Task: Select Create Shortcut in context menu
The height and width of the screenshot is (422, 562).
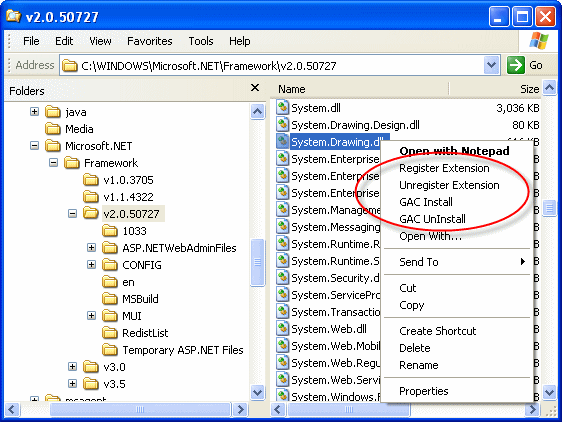Action: pos(457,331)
